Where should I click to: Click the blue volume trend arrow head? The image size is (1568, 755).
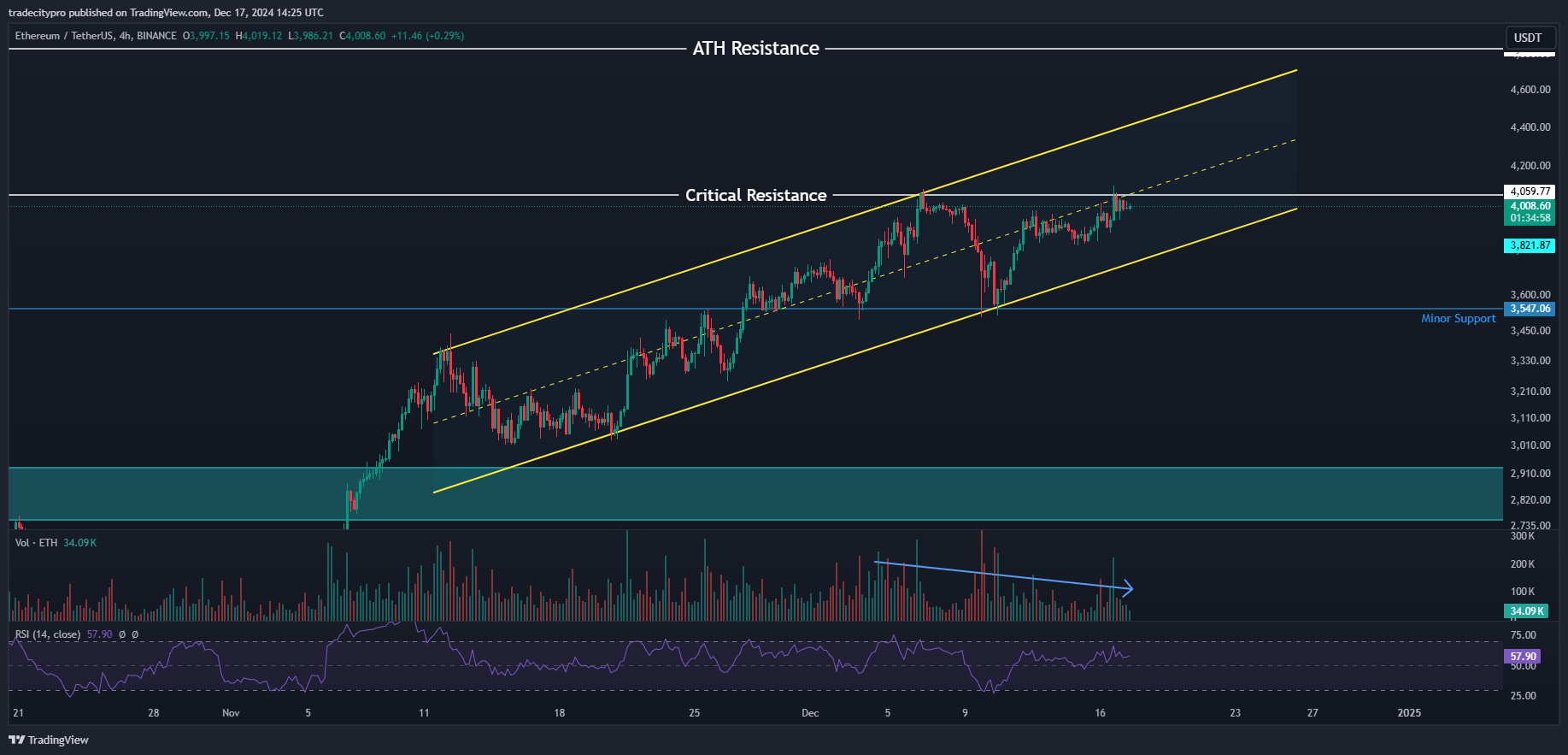tap(1127, 588)
